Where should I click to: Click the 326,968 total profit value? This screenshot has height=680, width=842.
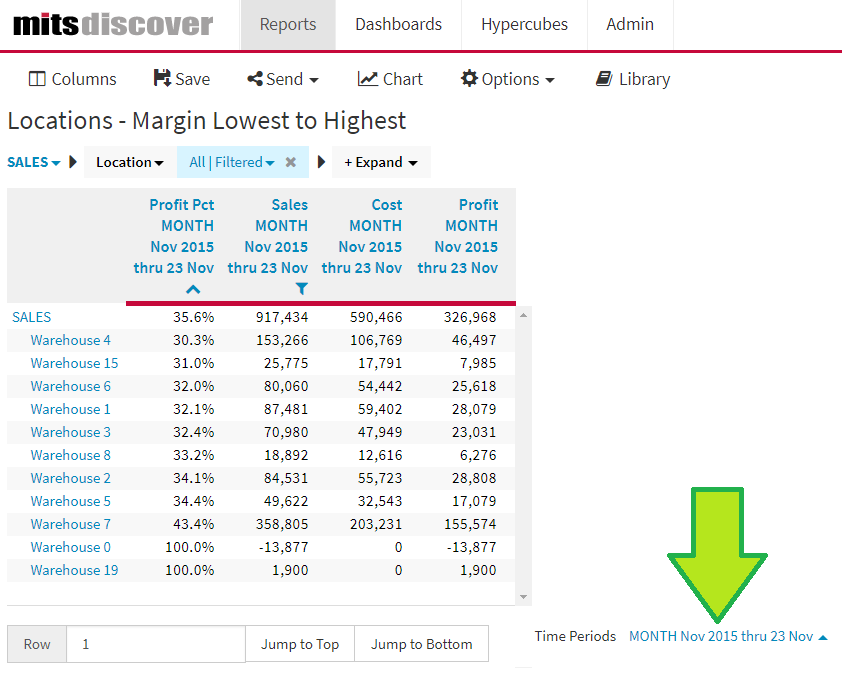point(470,317)
